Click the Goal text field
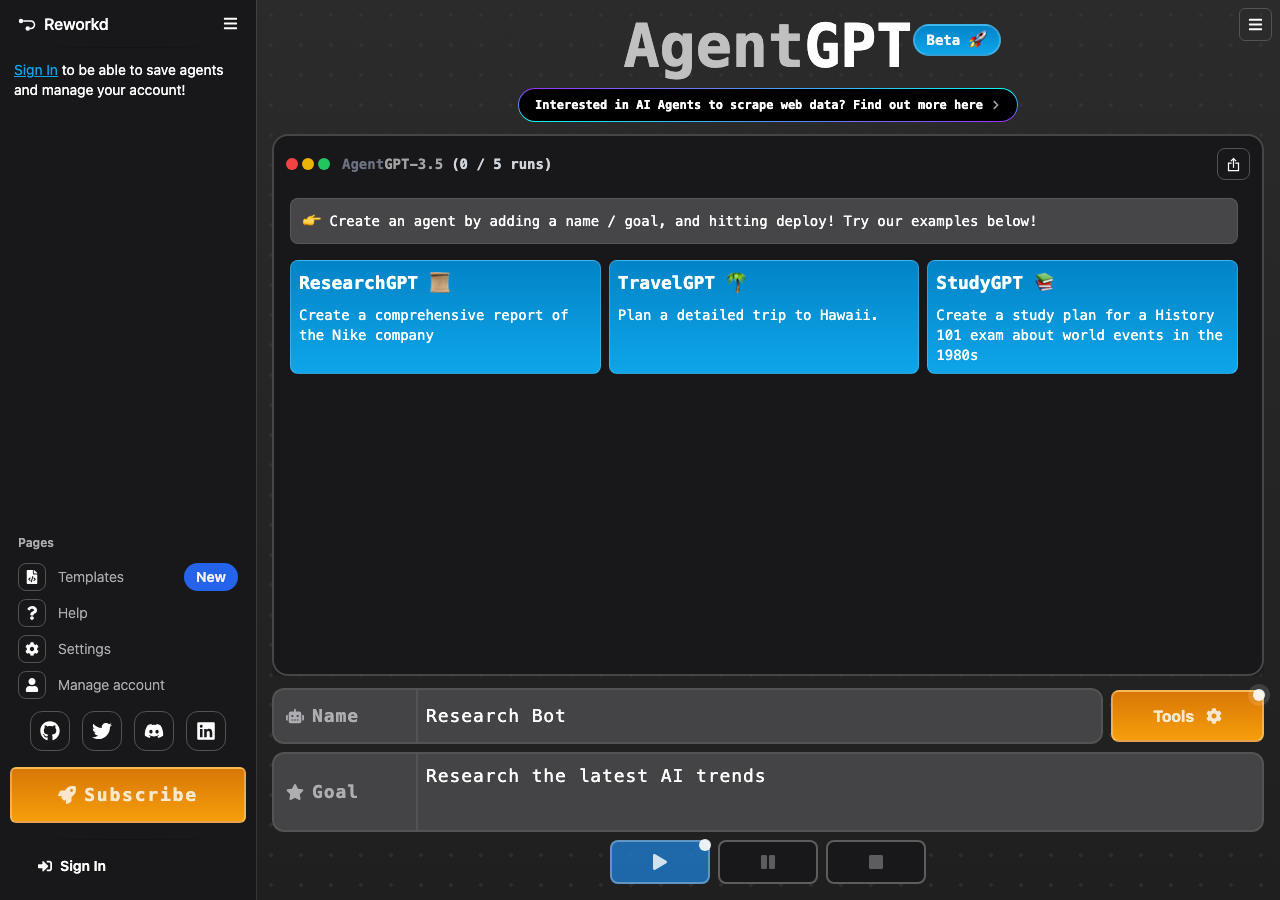1280x900 pixels. [x=839, y=792]
